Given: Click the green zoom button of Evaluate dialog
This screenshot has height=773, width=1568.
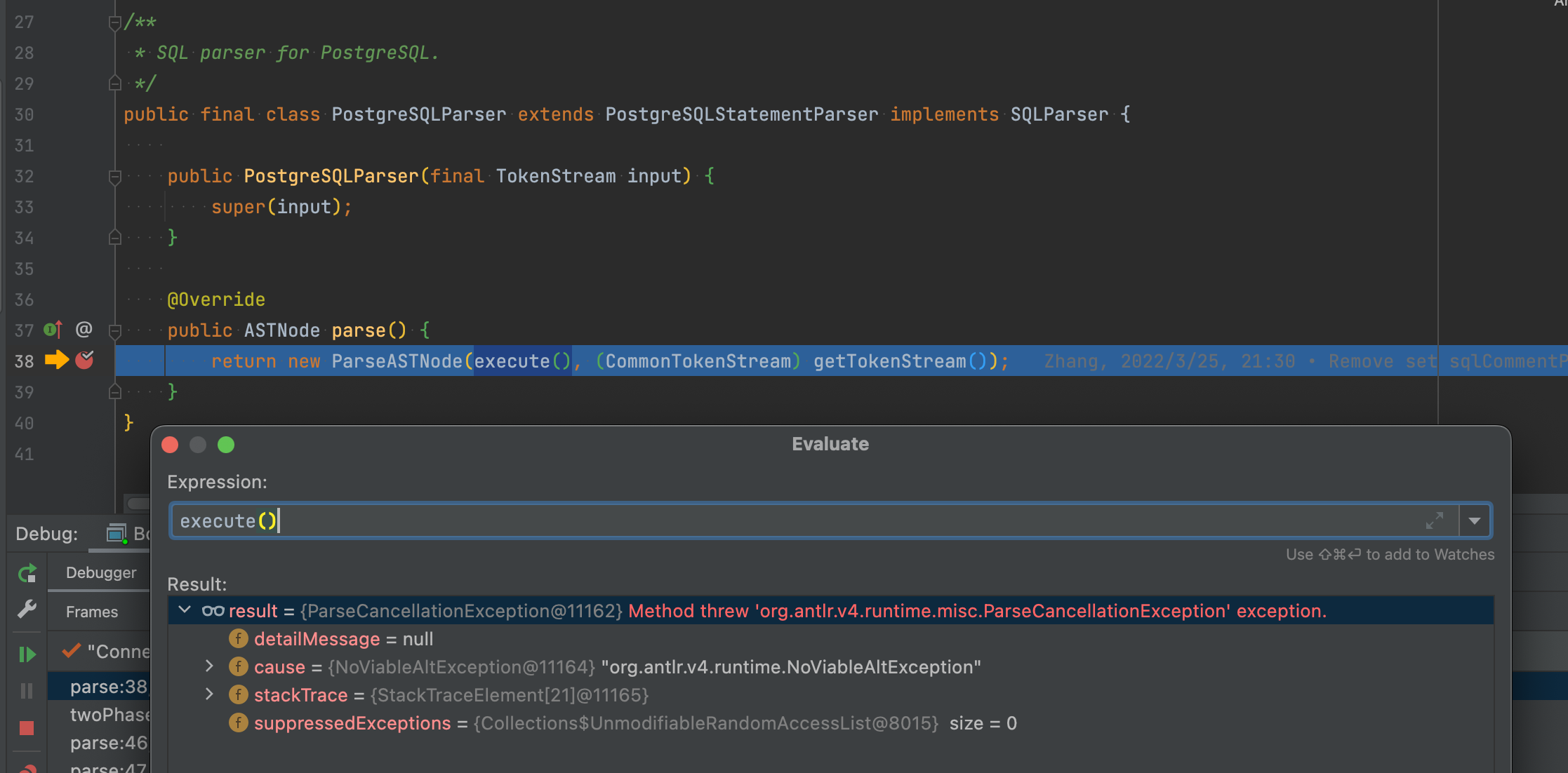Looking at the screenshot, I should click(226, 445).
